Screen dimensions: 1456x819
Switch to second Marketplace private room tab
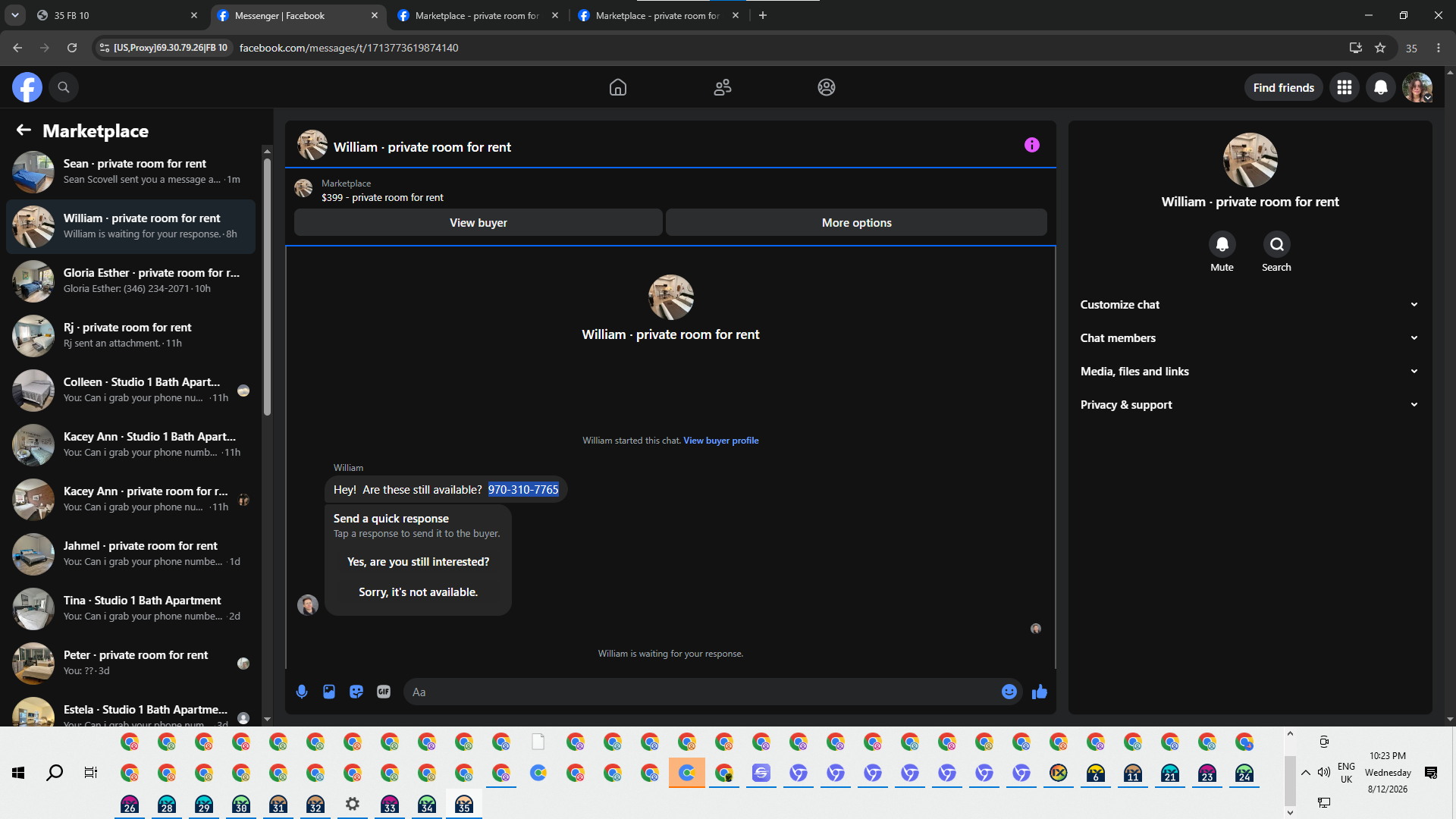point(658,15)
